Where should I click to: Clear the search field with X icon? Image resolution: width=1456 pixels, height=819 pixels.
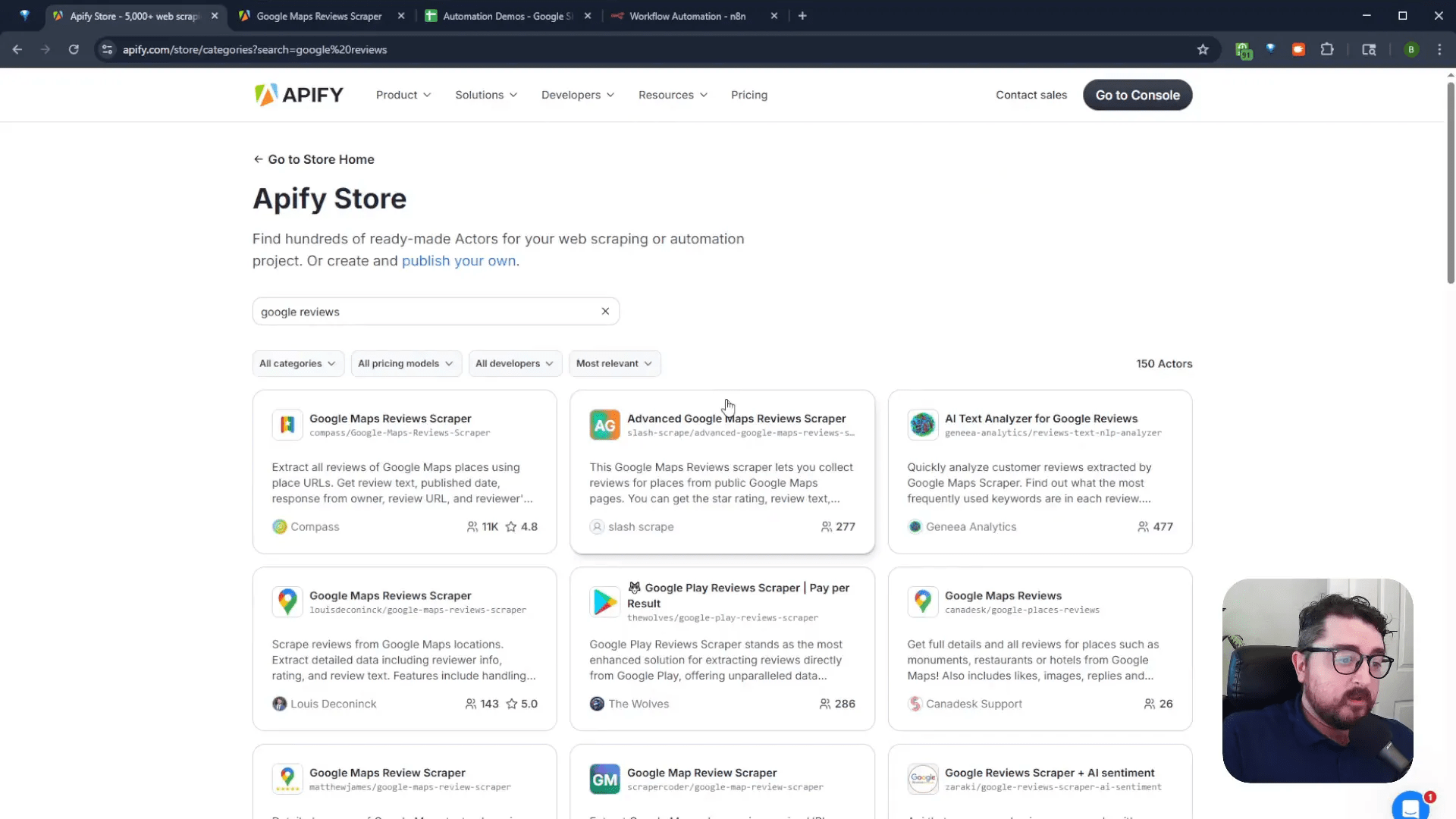click(x=605, y=311)
